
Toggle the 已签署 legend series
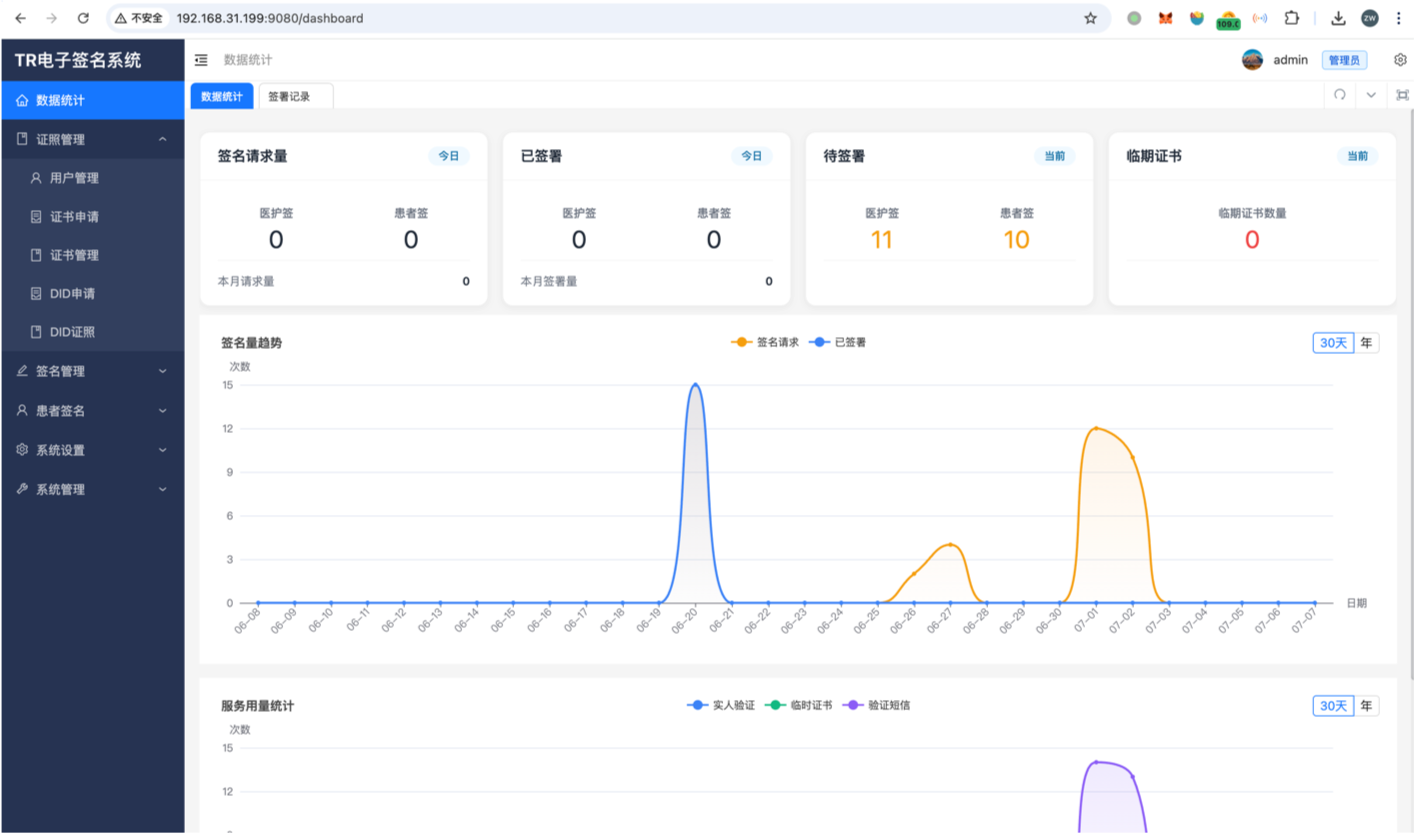click(837, 342)
